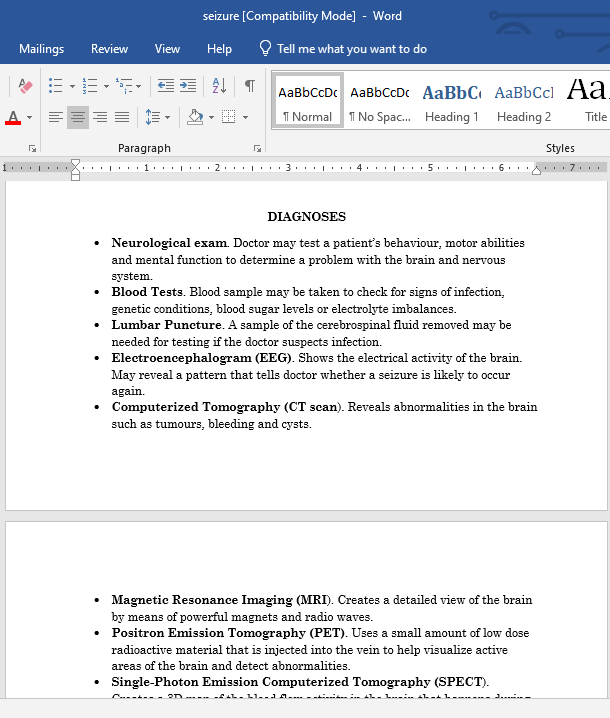
Task: Apply paragraph borders
Action: (x=229, y=117)
